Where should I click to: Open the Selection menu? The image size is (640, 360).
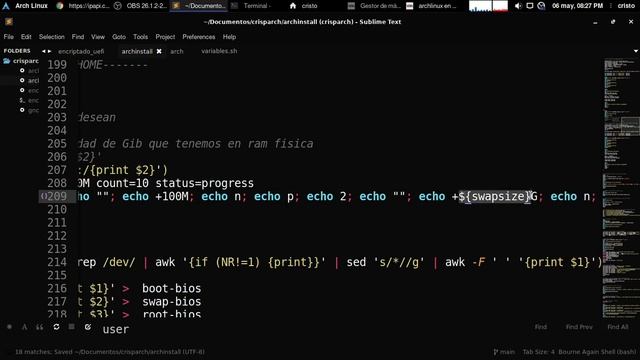pyautogui.click(x=51, y=37)
